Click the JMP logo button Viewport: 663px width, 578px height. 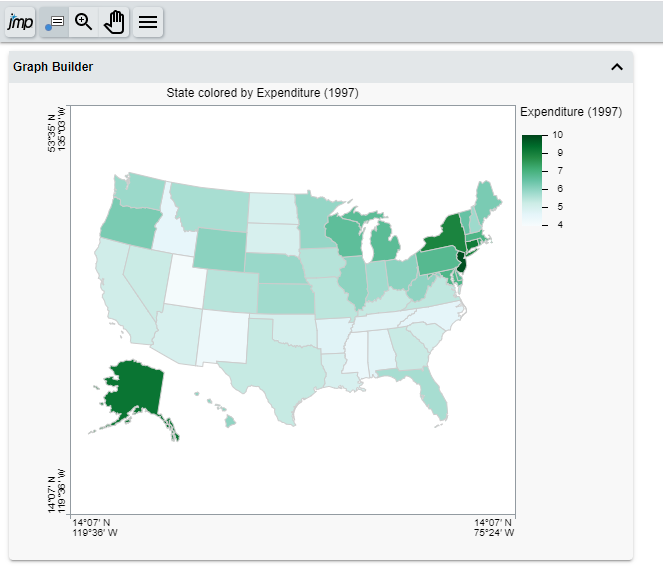click(x=20, y=22)
